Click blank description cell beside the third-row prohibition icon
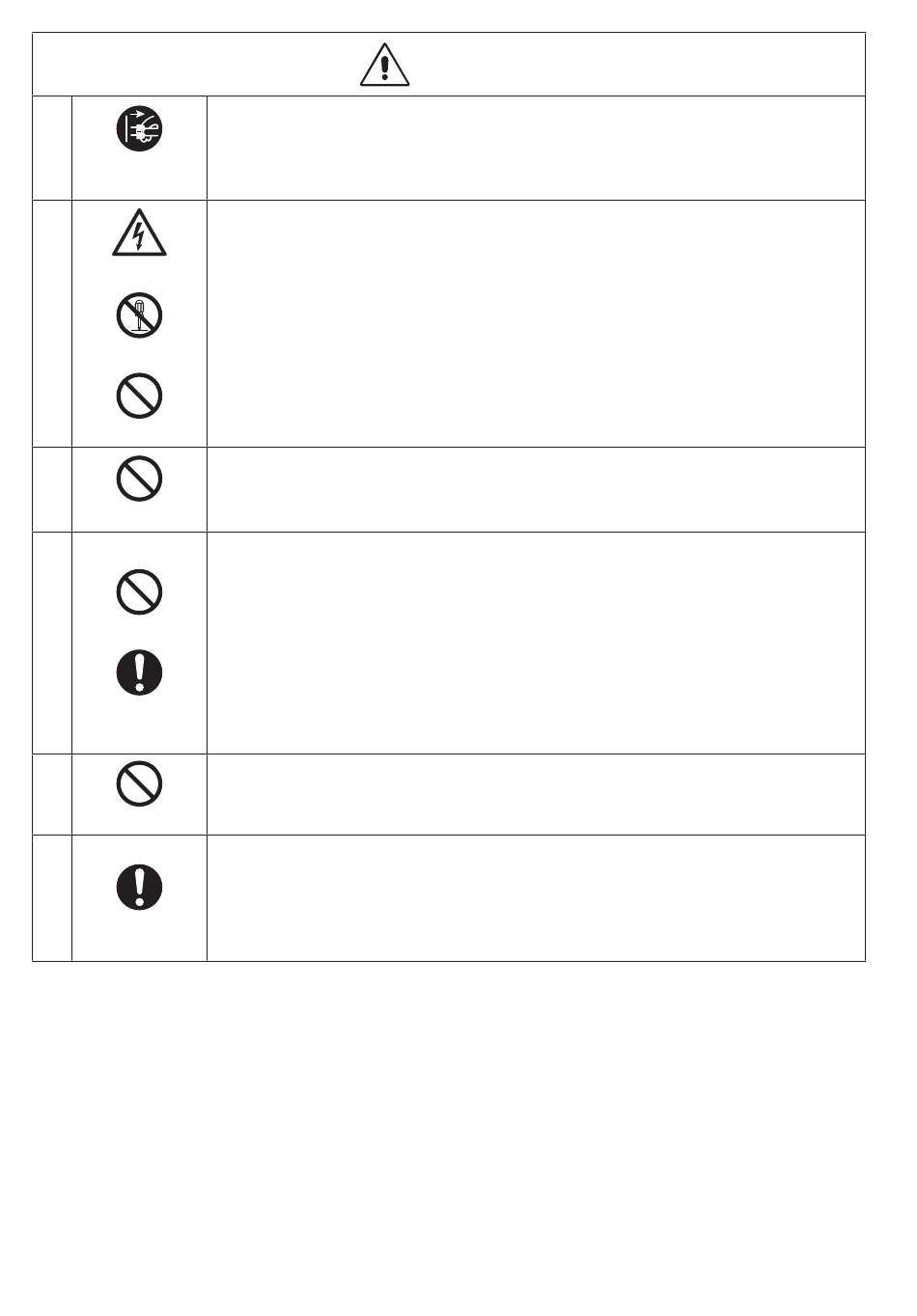 536,489
